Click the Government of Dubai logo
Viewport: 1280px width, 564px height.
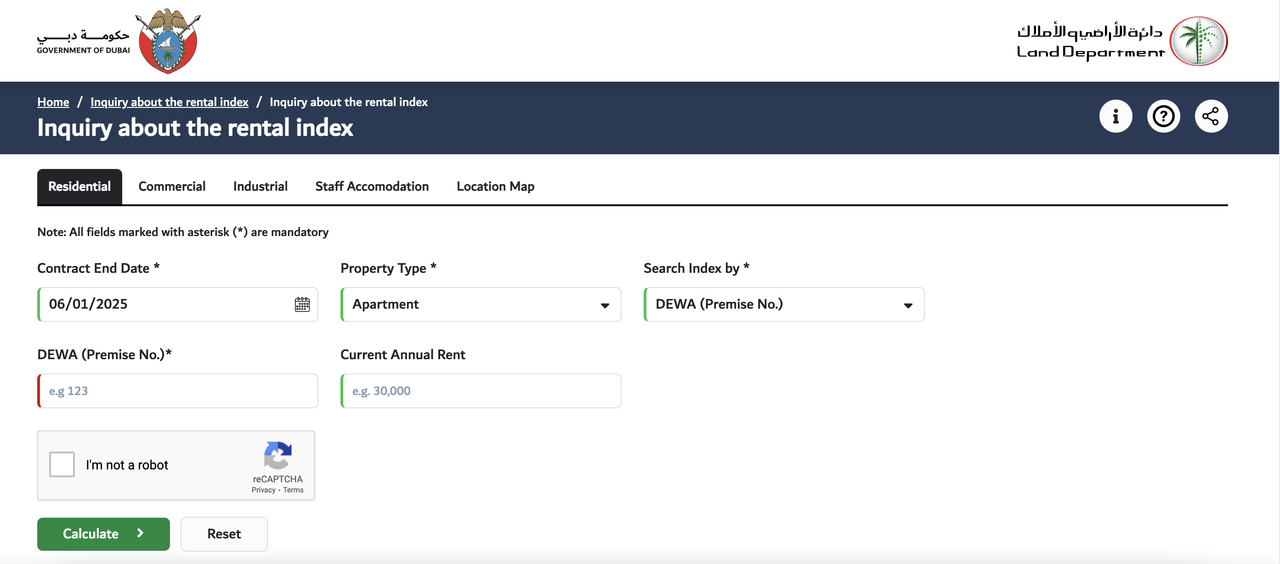[x=118, y=41]
